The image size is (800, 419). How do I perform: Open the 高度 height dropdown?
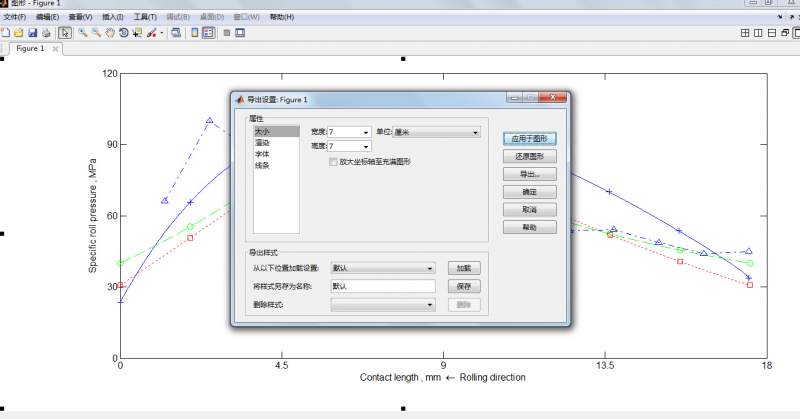[x=366, y=146]
